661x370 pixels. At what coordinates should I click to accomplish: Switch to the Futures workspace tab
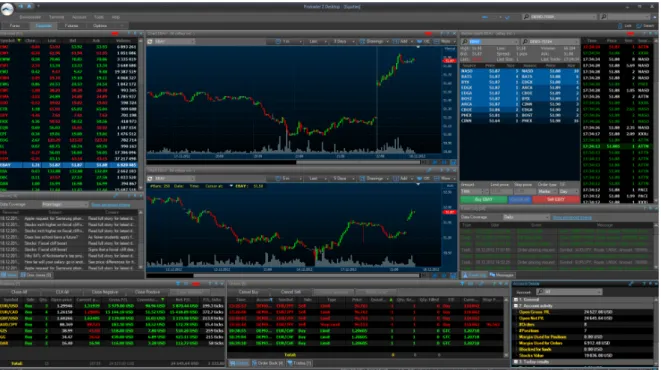[x=71, y=26]
